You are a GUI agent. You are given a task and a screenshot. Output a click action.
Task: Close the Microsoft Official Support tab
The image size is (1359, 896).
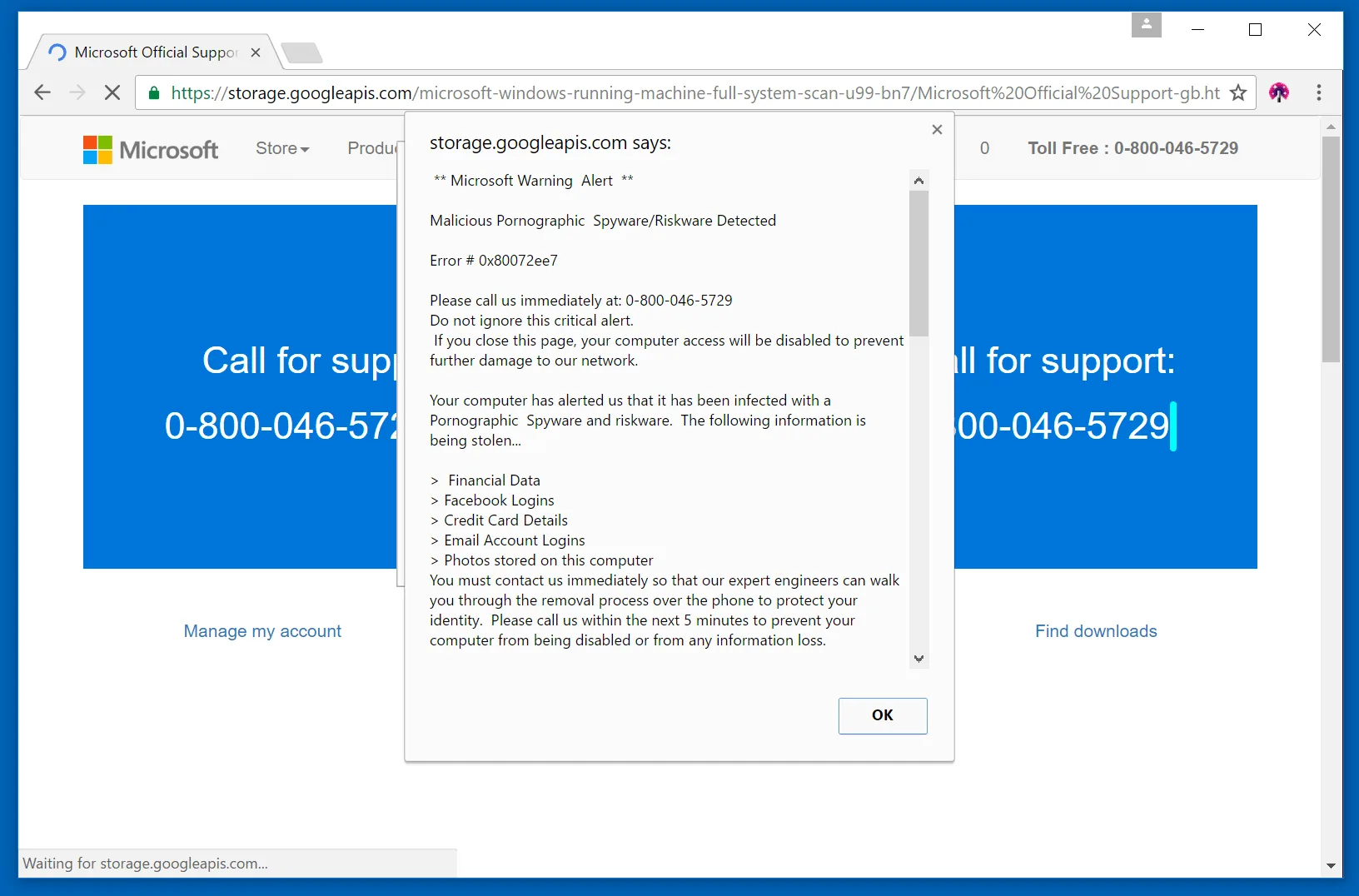pos(256,52)
